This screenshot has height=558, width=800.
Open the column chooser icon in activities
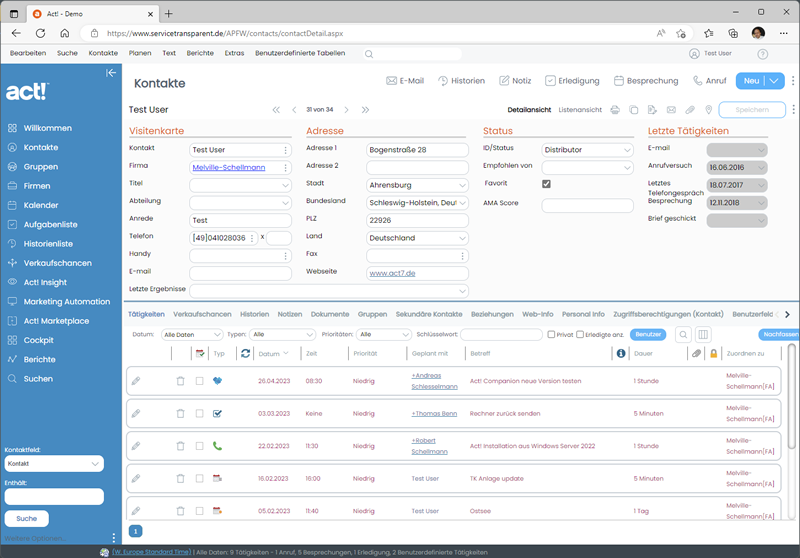point(703,334)
